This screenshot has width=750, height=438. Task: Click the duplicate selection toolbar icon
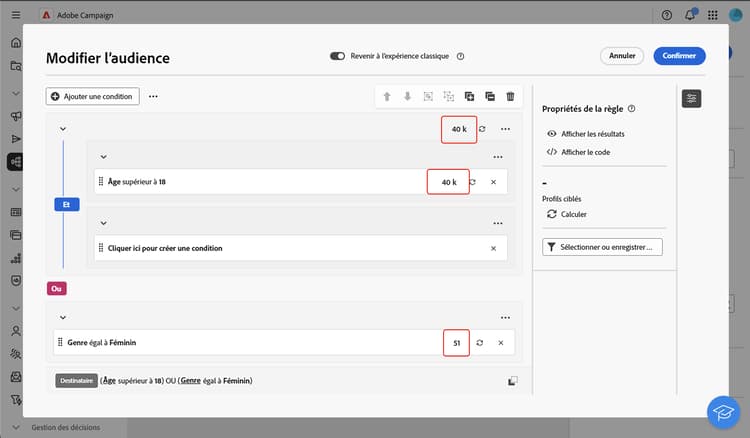point(469,97)
